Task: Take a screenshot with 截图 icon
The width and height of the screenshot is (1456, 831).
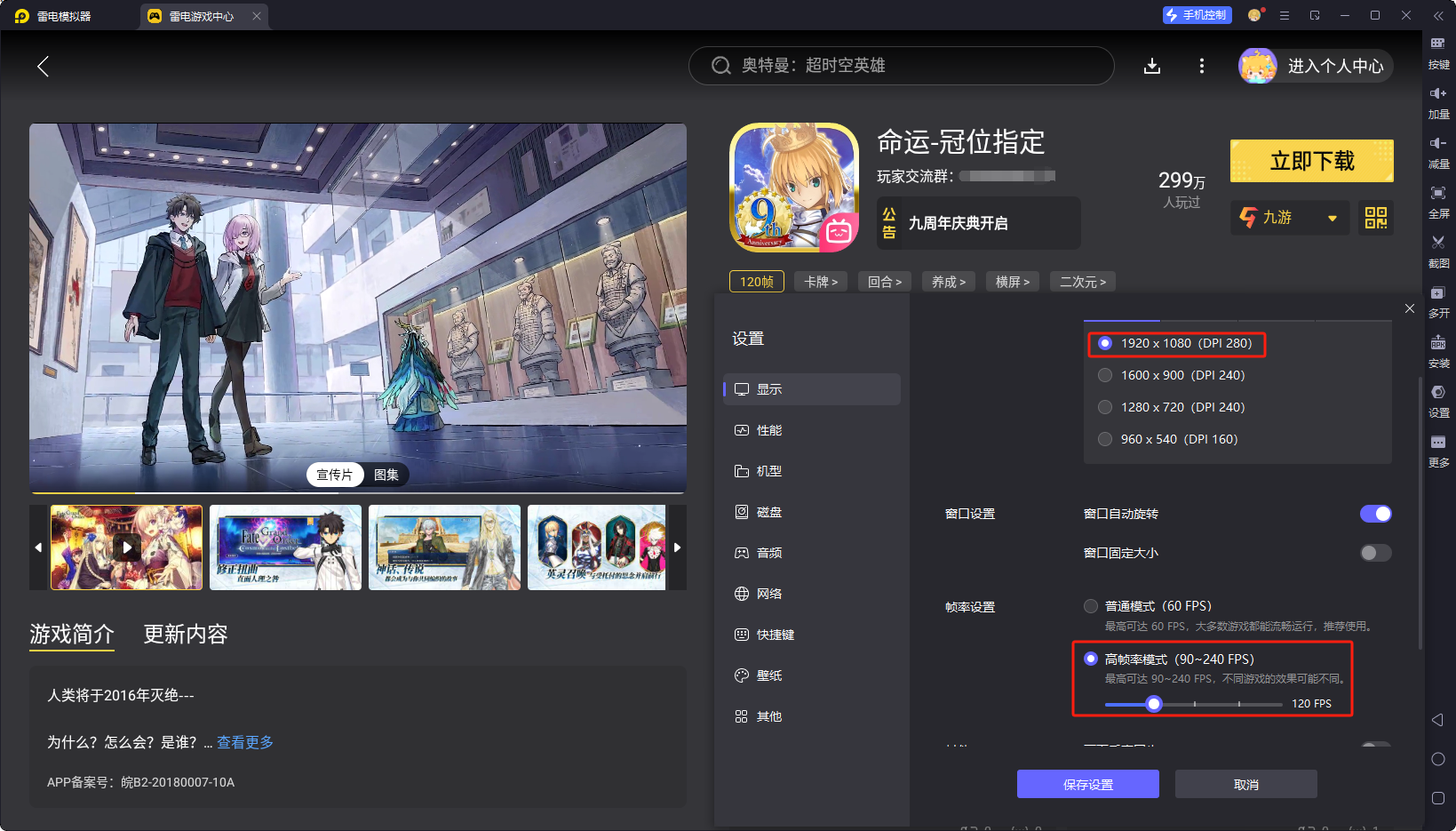Action: (1438, 252)
